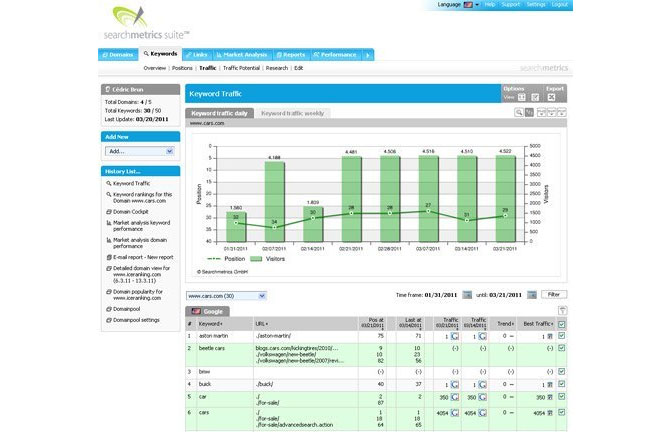Viewport: 672px width, 432px height.
Task: Uncheck the aston martin row checkbox
Action: point(562,336)
